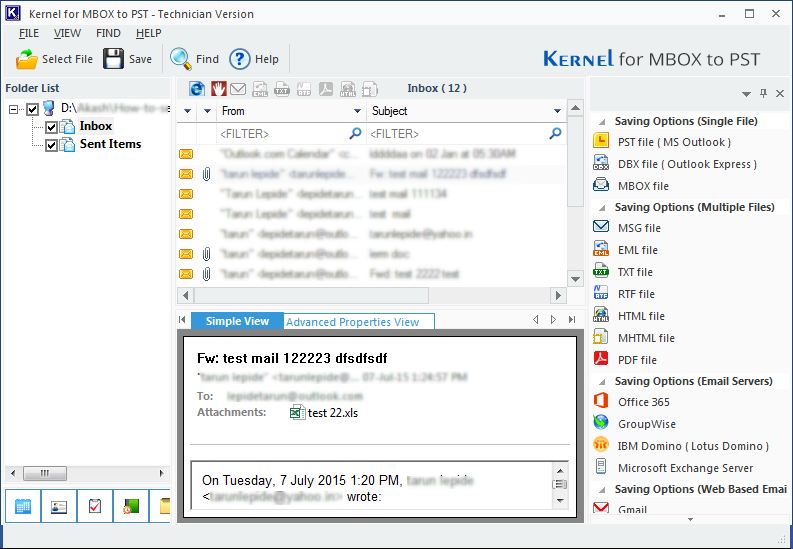Open the FIND menu
Viewport: 793px width, 549px height.
click(x=108, y=33)
